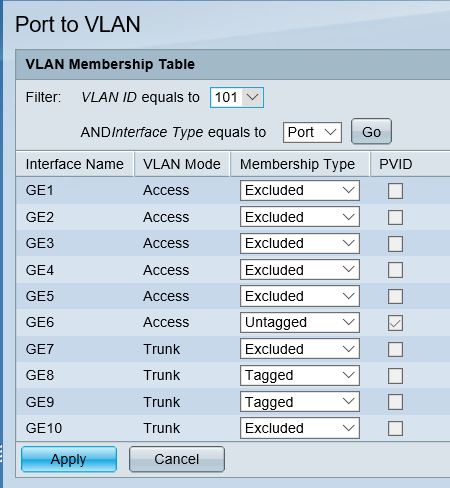The width and height of the screenshot is (450, 488).
Task: Cancel the VLAN membership changes
Action: (177, 459)
